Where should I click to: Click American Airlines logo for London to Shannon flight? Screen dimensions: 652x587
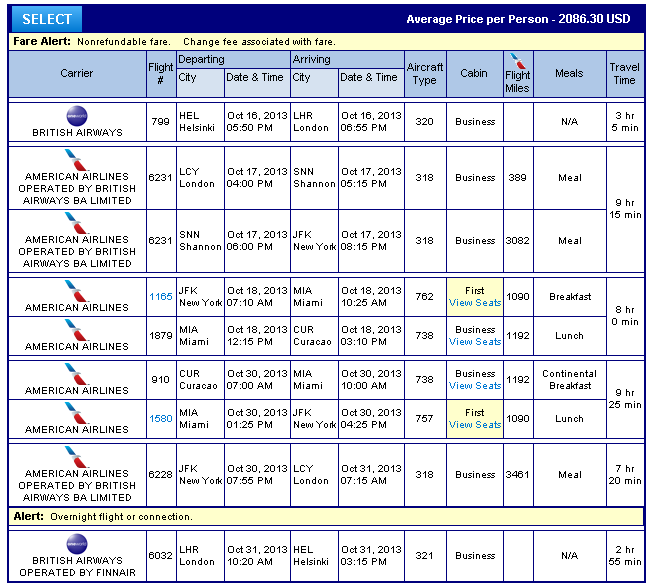[x=77, y=160]
